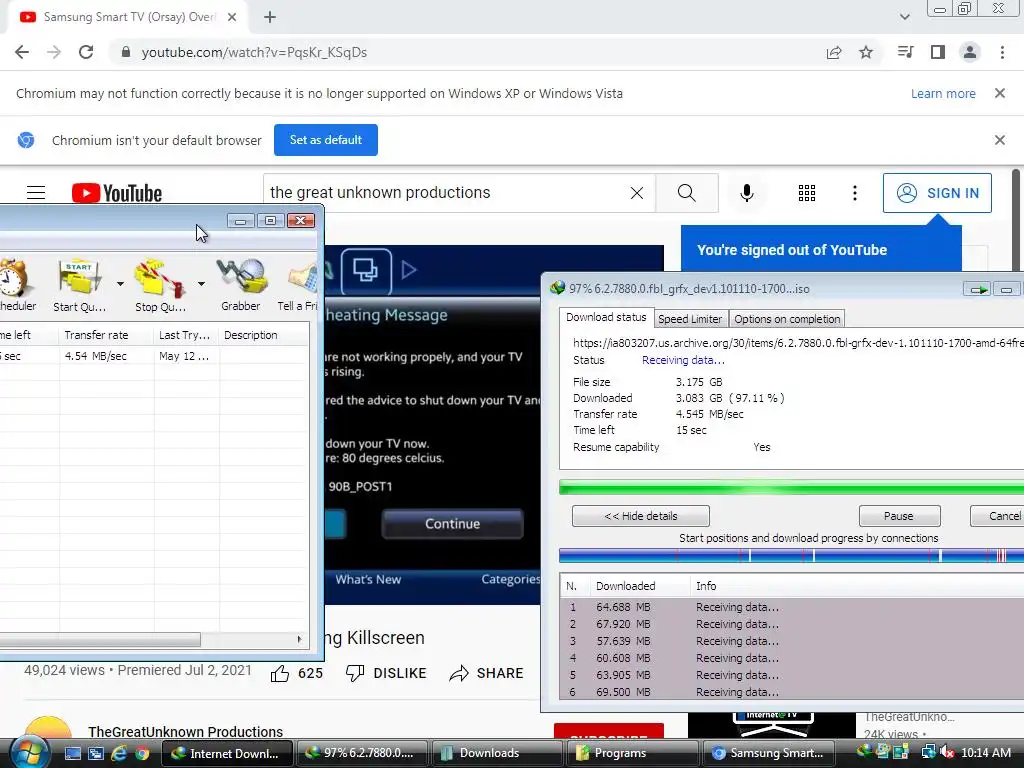Screen dimensions: 1024x768
Task: Click the Stop Queue icon in IDM
Action: click(160, 285)
